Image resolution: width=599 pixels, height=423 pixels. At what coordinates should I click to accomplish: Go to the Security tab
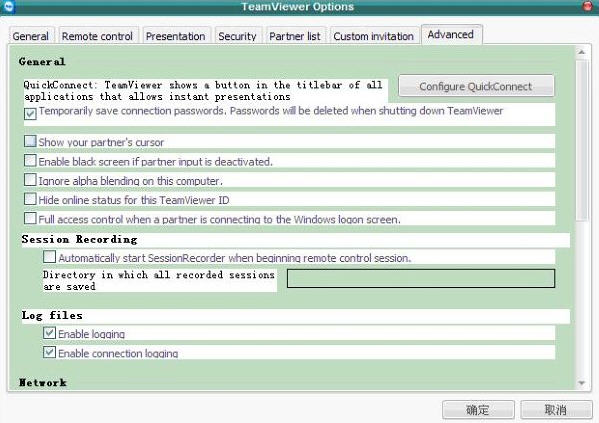pos(237,36)
